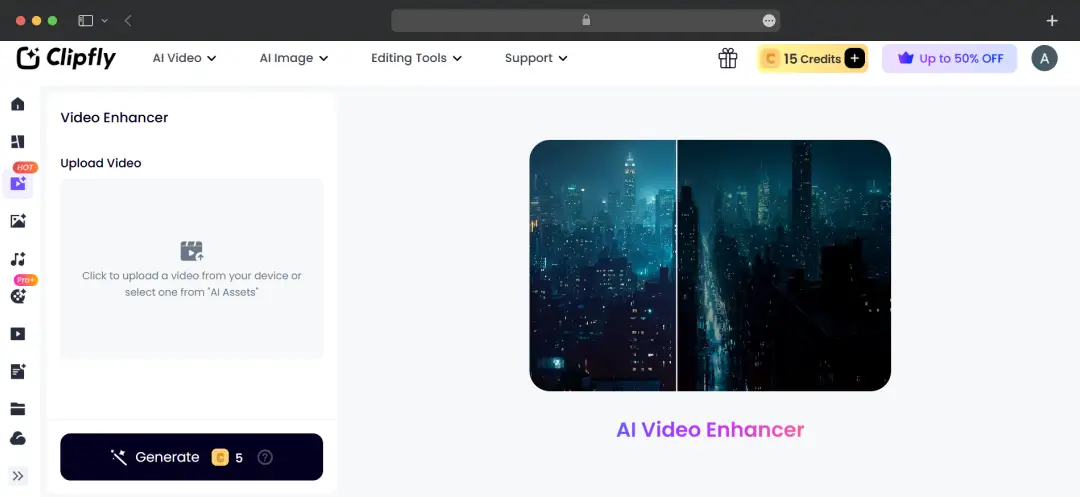
Task: Click the 15 Credits badge
Action: click(x=812, y=59)
